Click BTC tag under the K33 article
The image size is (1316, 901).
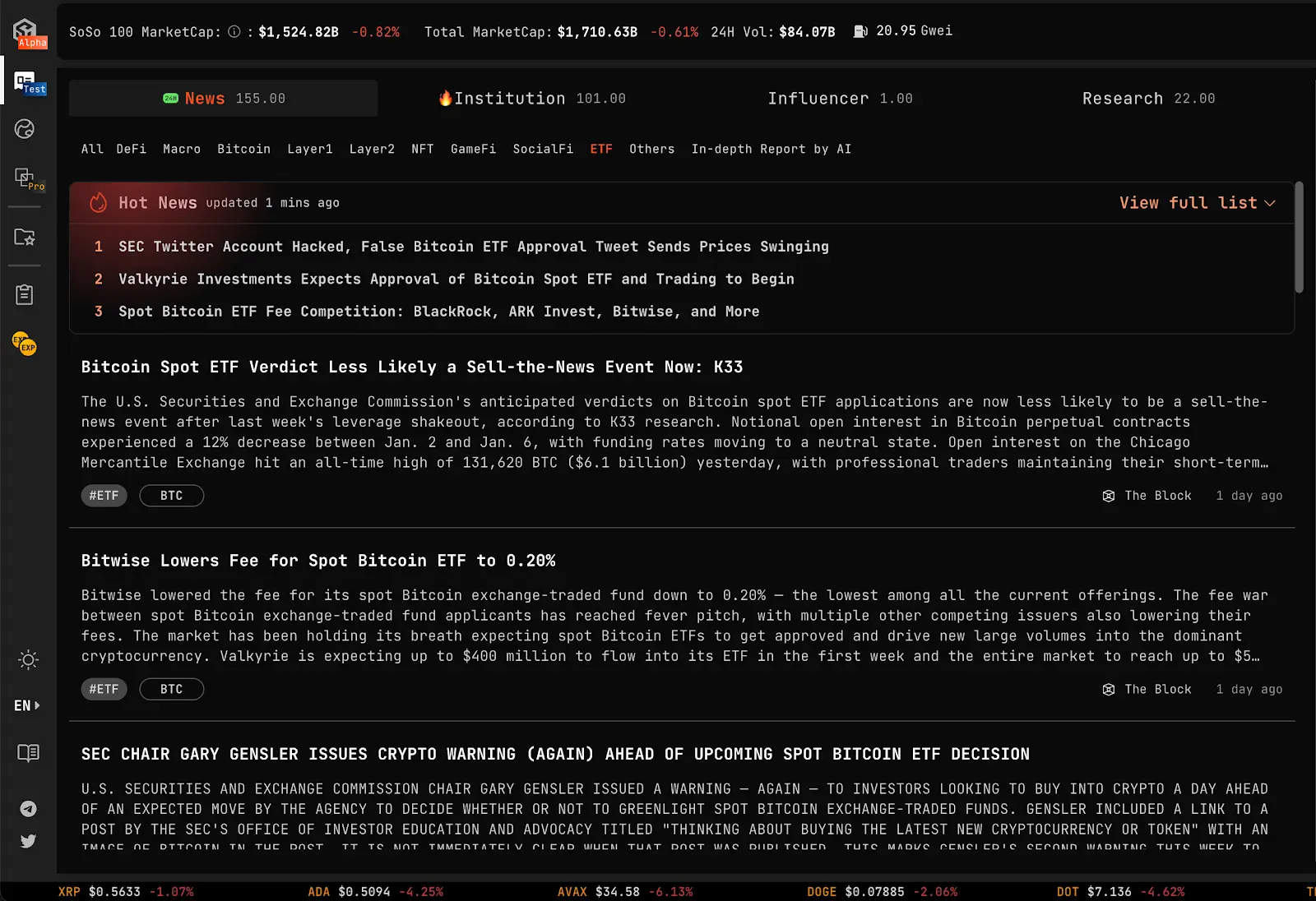172,496
